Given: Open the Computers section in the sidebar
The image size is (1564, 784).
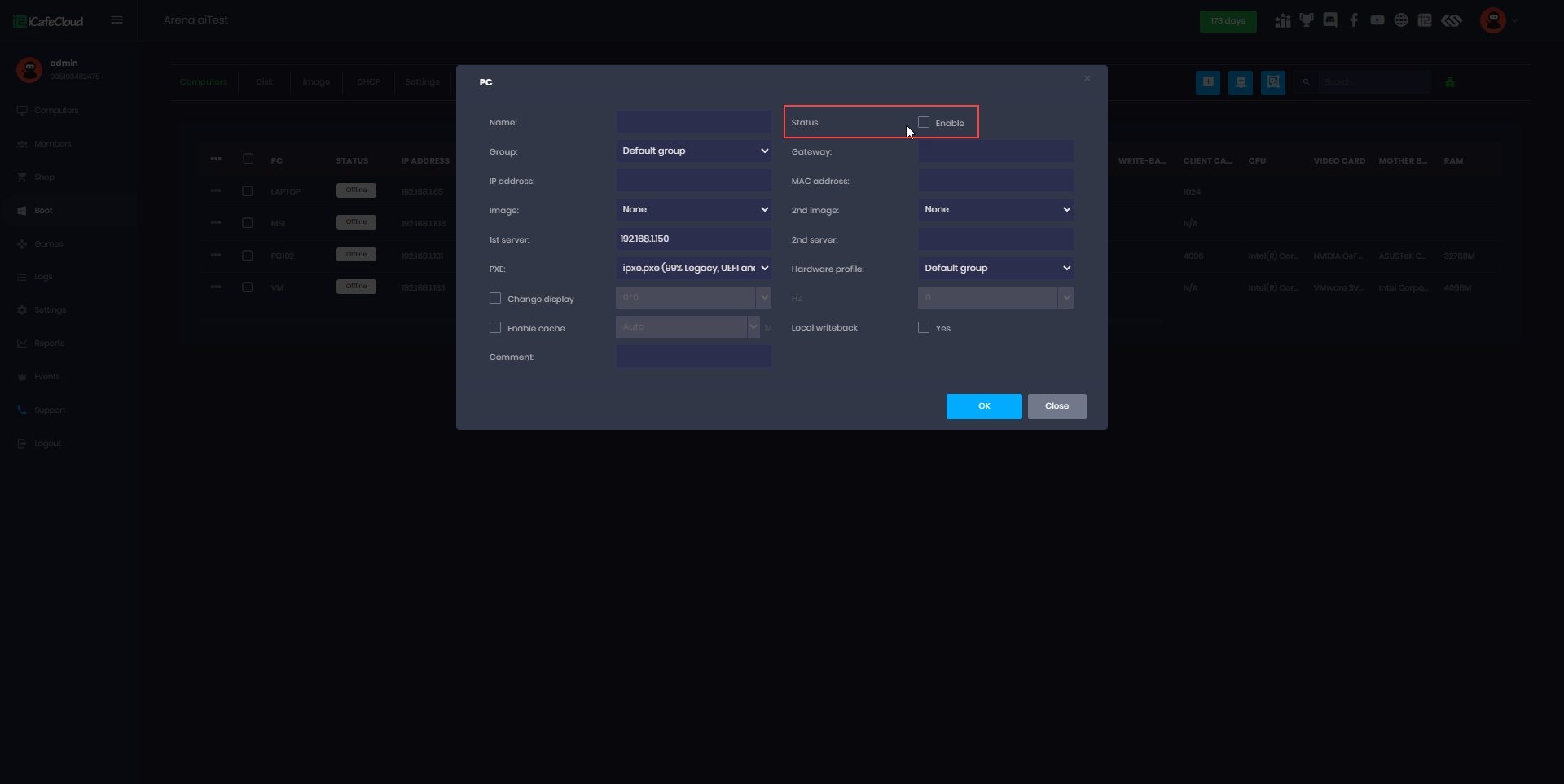Looking at the screenshot, I should click(x=55, y=110).
